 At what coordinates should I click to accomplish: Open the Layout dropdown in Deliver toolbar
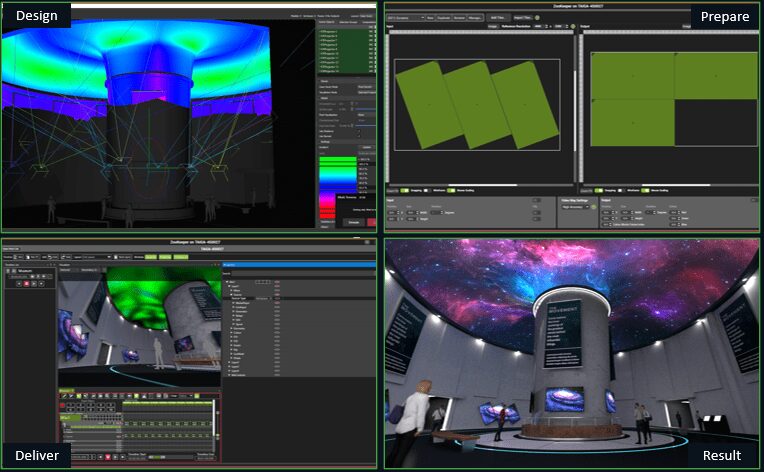tap(97, 257)
